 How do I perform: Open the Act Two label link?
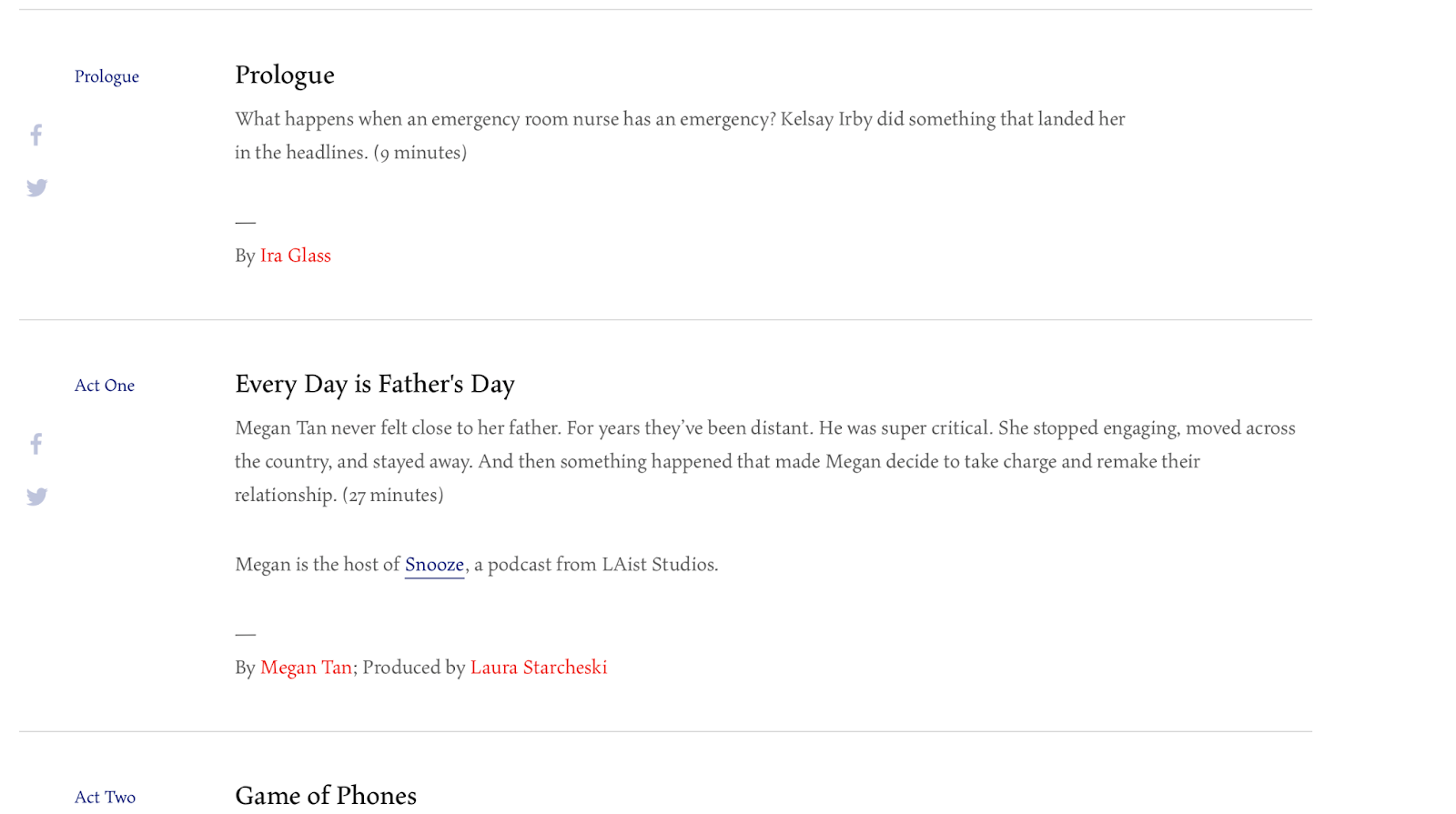click(x=105, y=798)
